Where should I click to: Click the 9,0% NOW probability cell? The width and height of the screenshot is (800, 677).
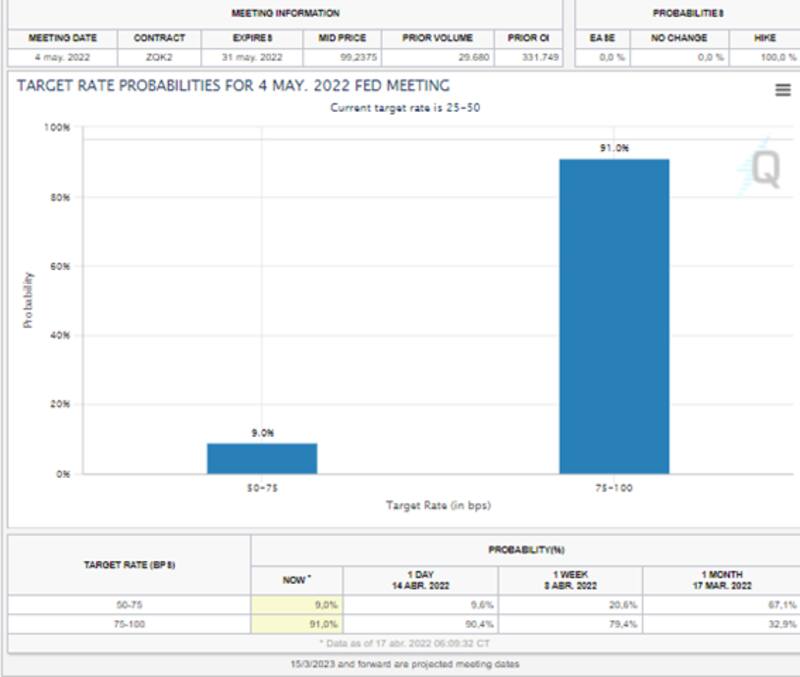(297, 605)
